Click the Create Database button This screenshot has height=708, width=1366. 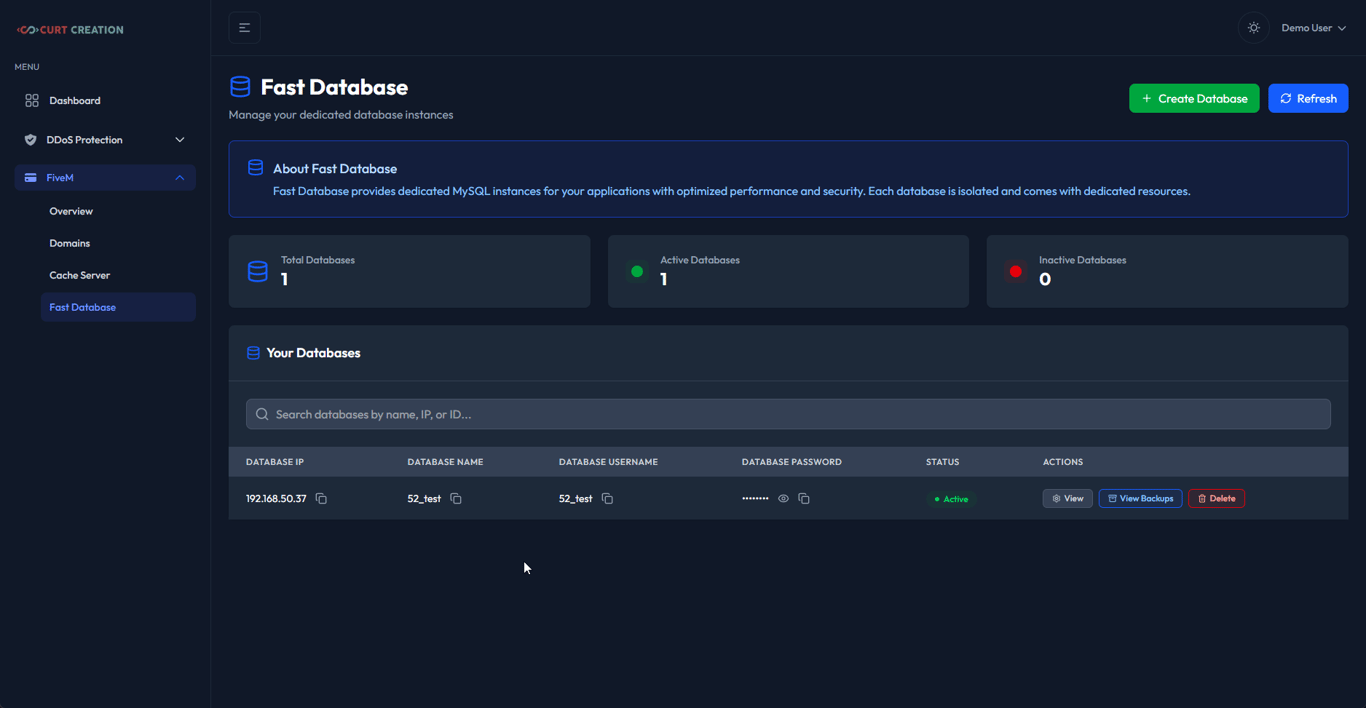tap(1194, 99)
